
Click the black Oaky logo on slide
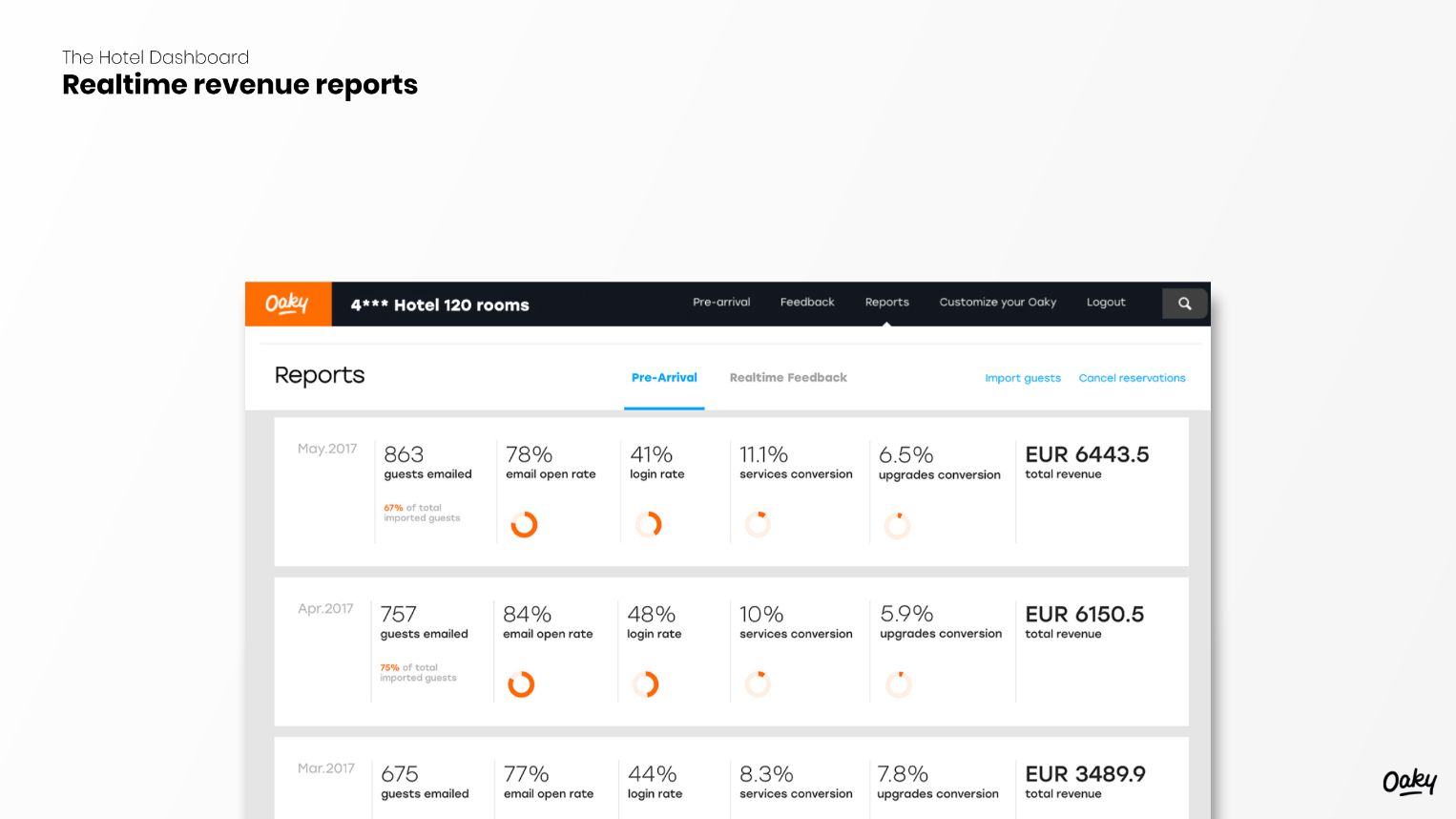pos(1409,782)
